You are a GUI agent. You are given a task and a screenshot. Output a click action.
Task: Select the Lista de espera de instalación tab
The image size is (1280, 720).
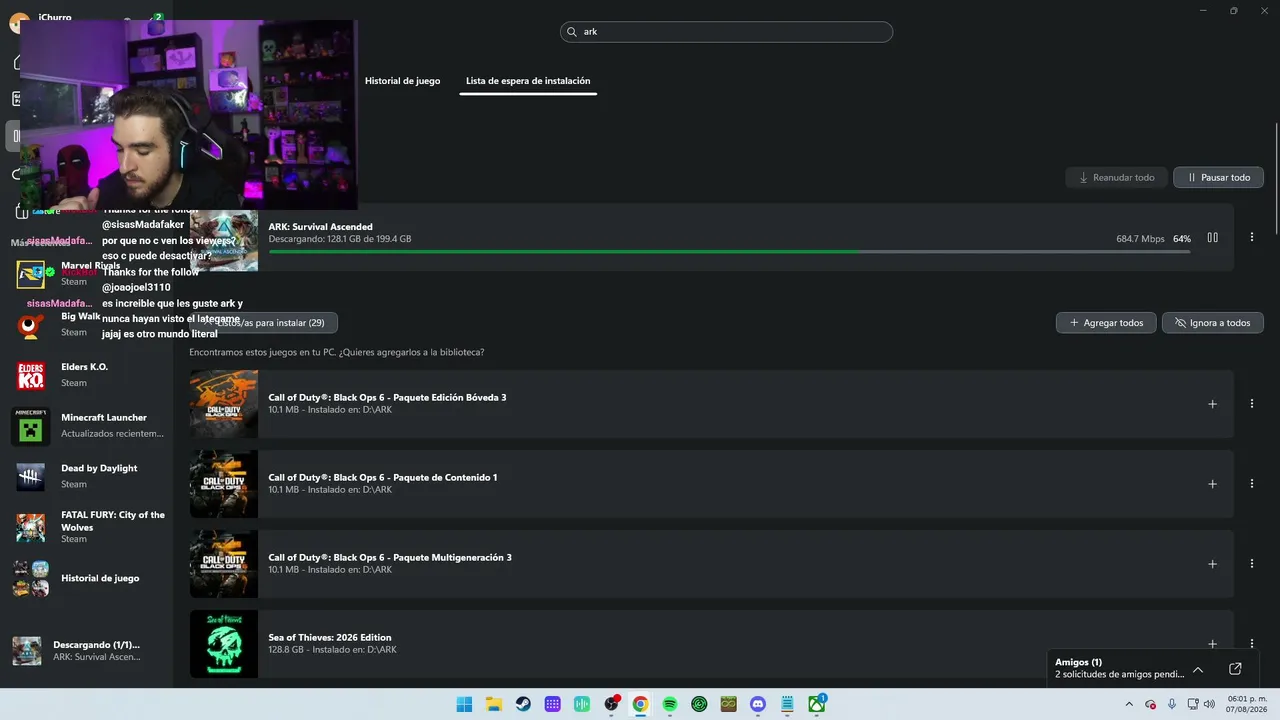click(528, 81)
